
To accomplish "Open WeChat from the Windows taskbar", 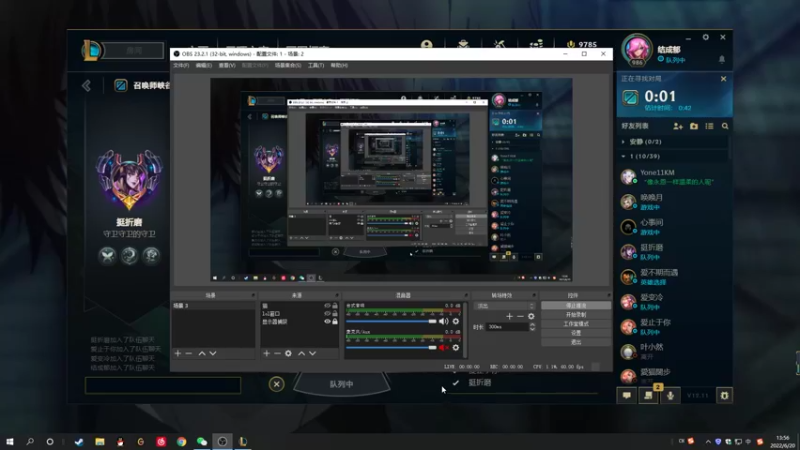I will [x=202, y=442].
